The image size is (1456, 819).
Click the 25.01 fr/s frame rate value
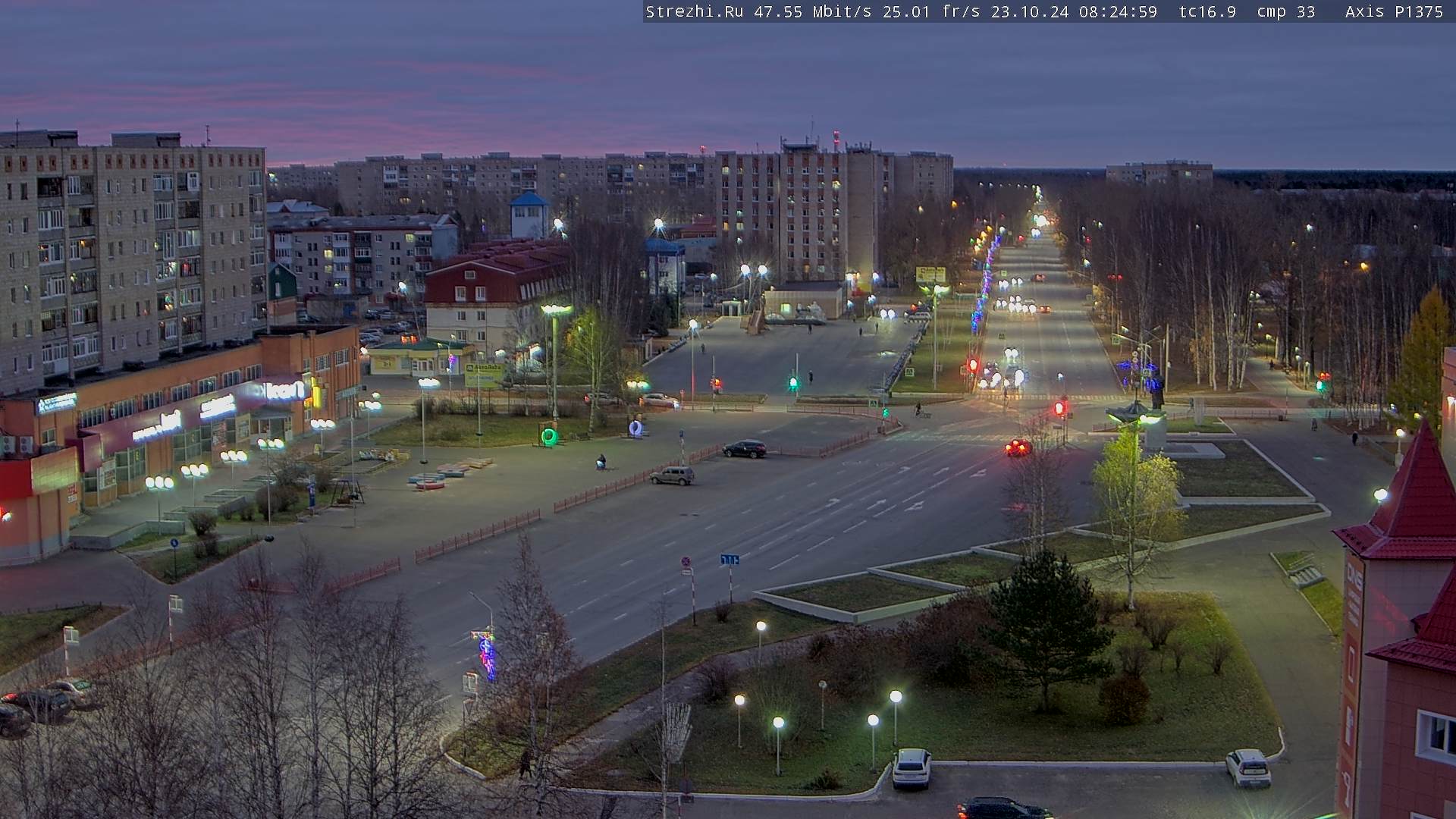pyautogui.click(x=931, y=11)
